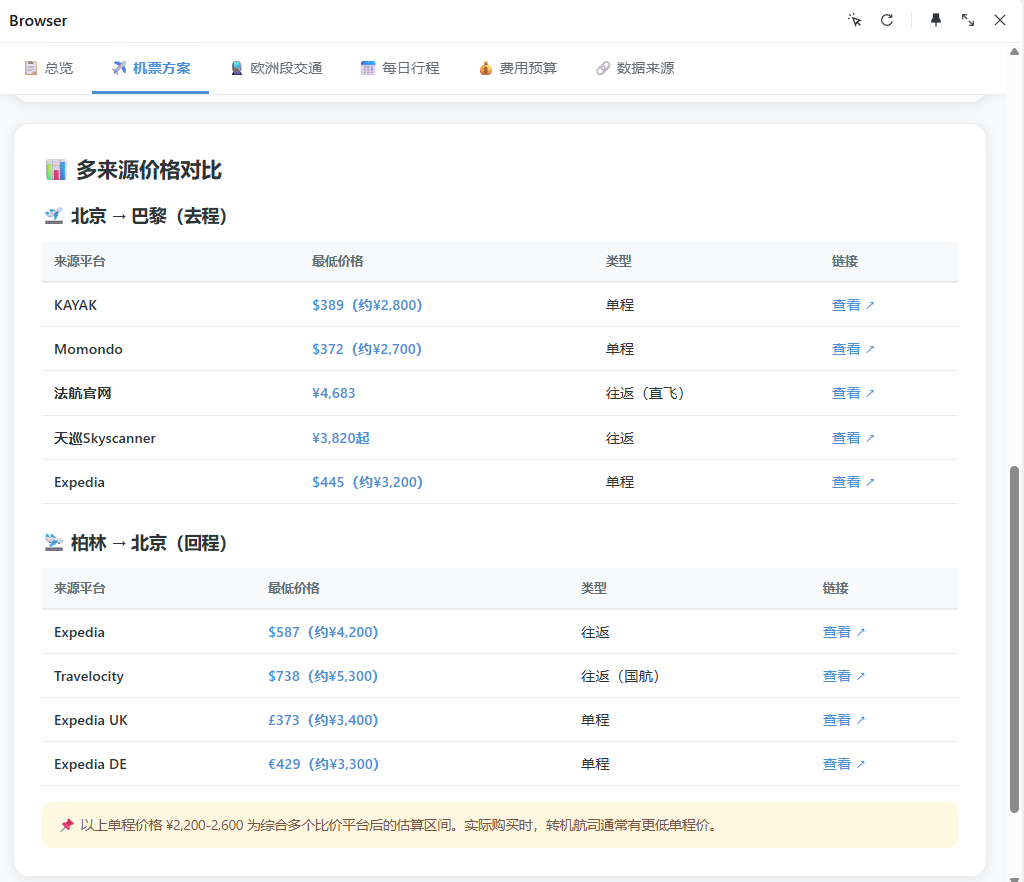The height and width of the screenshot is (882, 1024).
Task: Go to the 费用预算 tab
Action: pos(517,68)
